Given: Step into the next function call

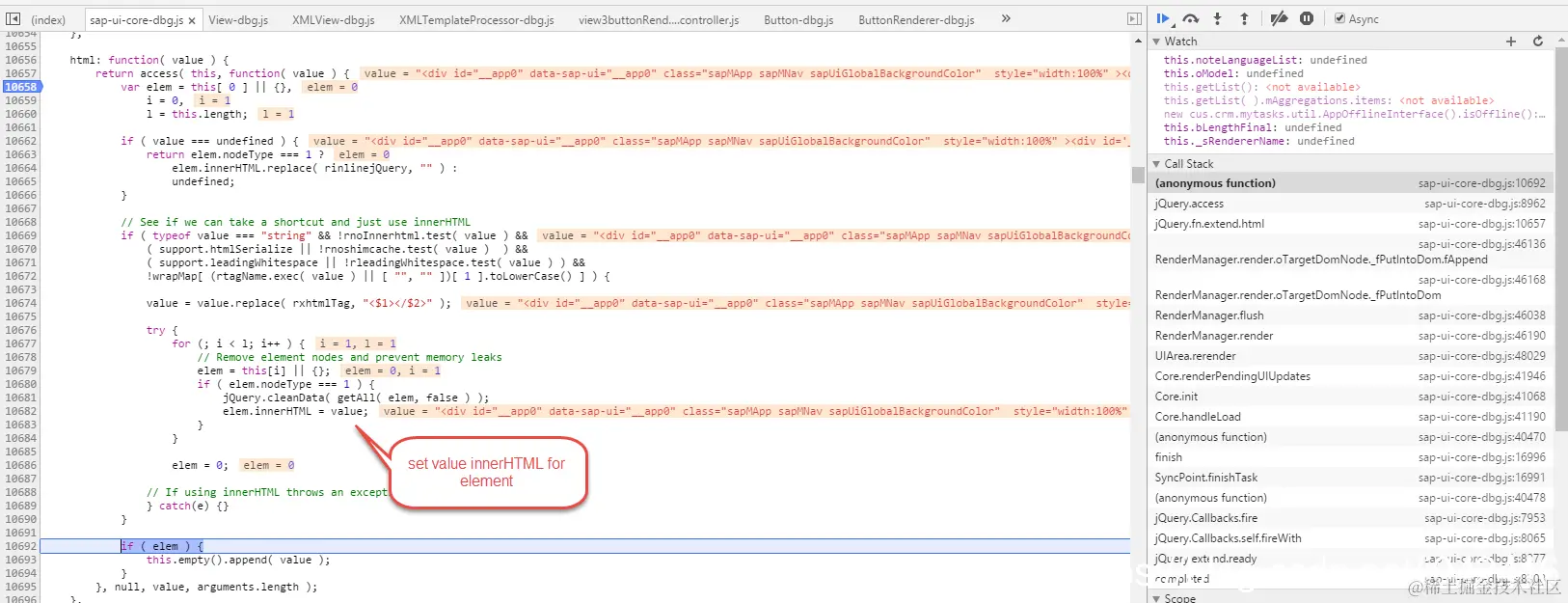Looking at the screenshot, I should point(1218,18).
